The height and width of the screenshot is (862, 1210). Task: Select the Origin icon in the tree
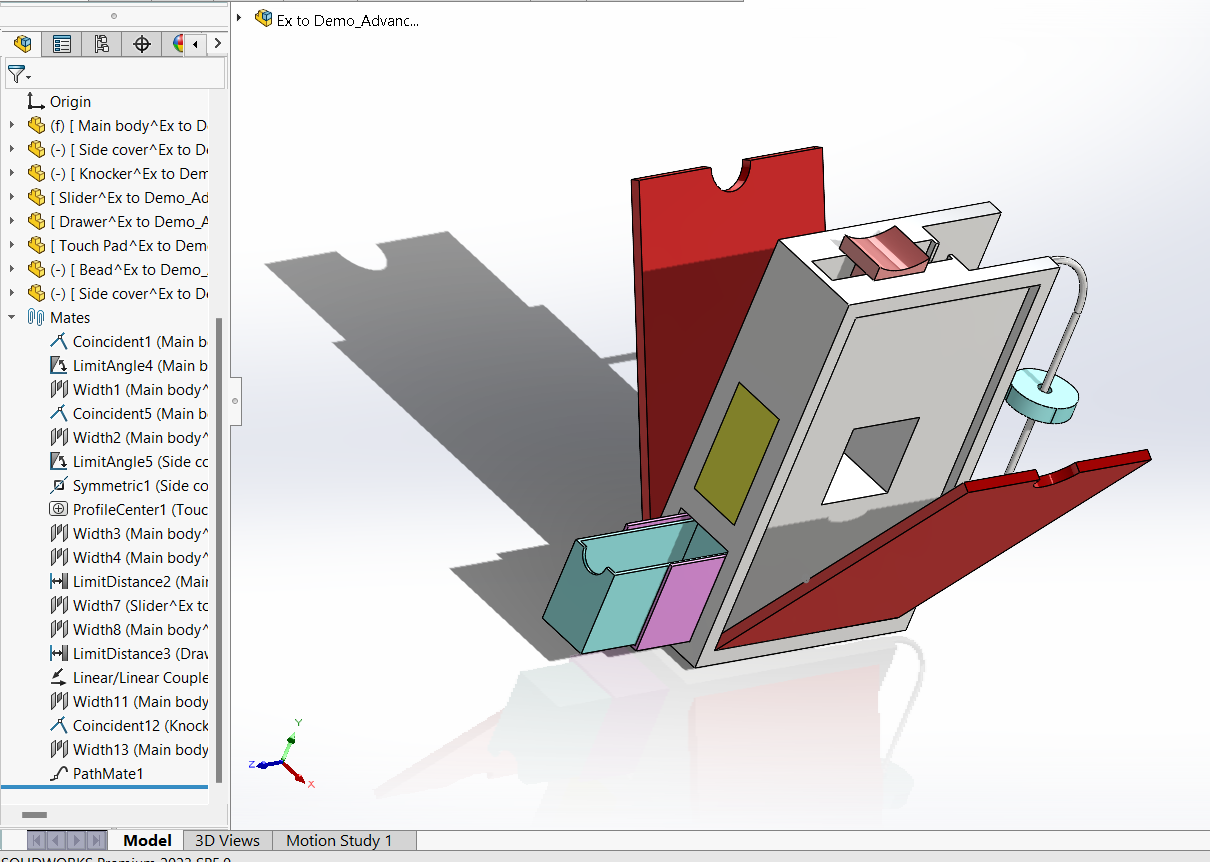(36, 101)
